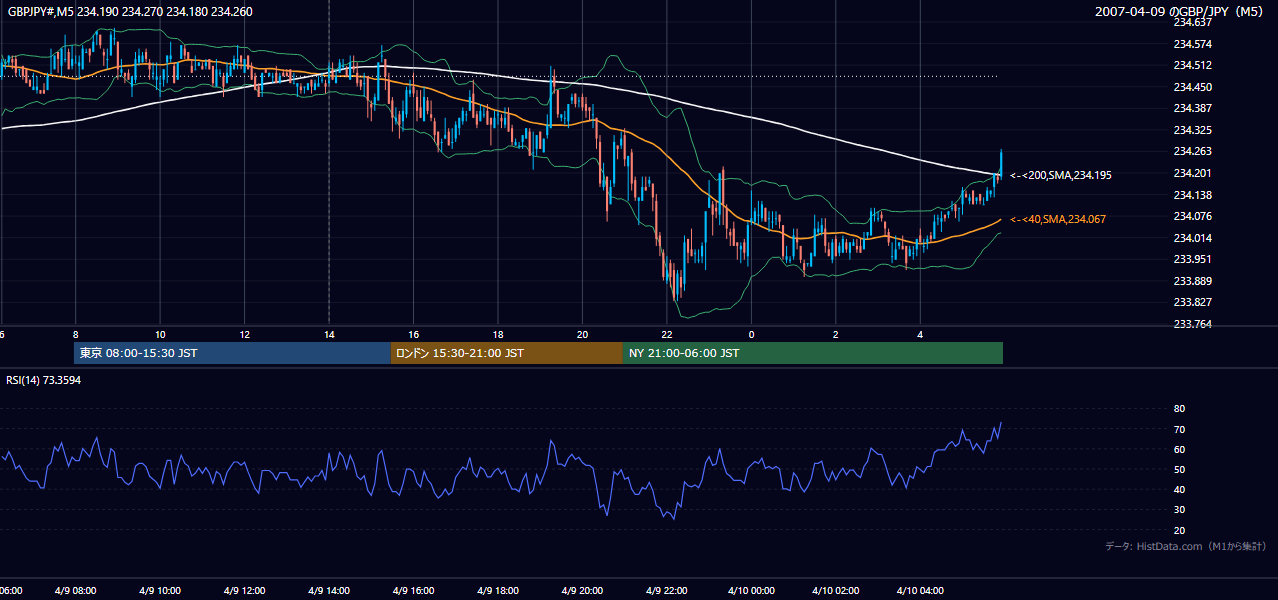
Task: Click the 234.387 price axis label
Action: [x=1192, y=108]
